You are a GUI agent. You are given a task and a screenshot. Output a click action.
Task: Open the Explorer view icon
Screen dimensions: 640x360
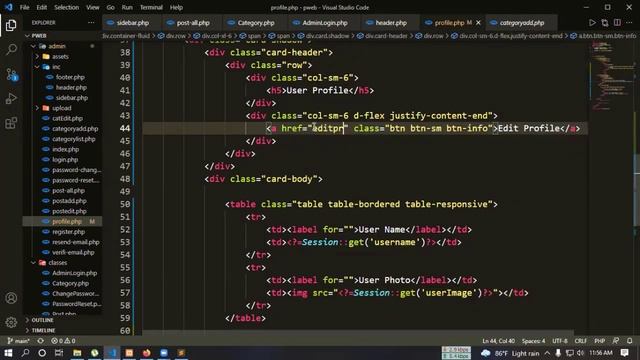click(11, 25)
